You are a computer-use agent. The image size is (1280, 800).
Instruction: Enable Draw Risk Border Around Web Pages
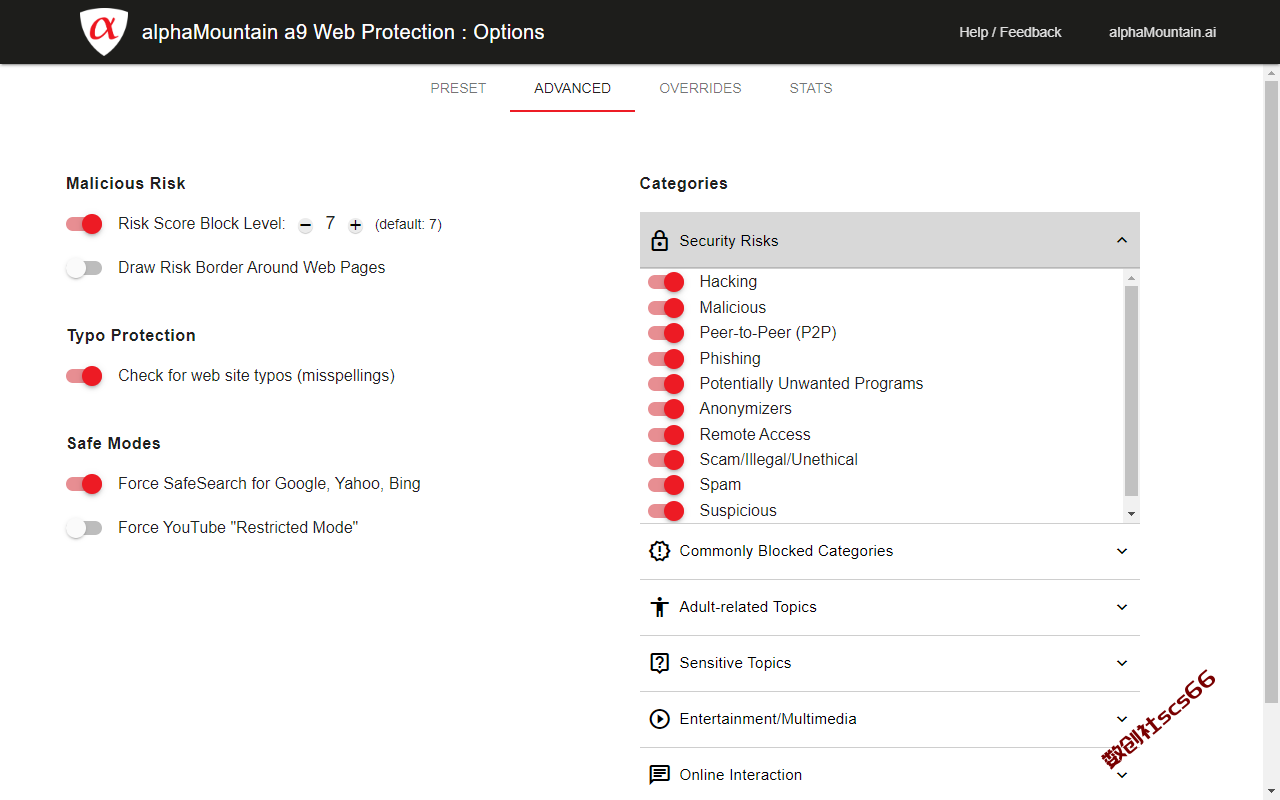point(85,268)
